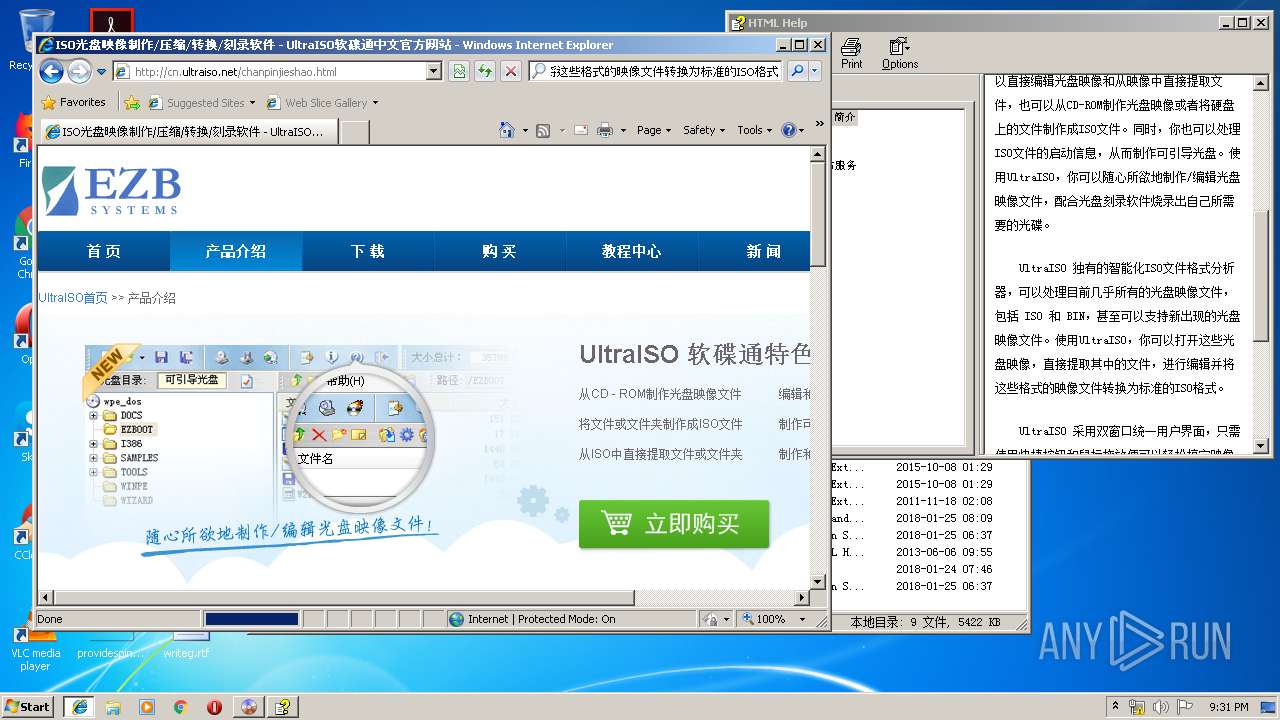Open the Compatibility View icon beside the address bar
The height and width of the screenshot is (720, 1280).
point(459,71)
